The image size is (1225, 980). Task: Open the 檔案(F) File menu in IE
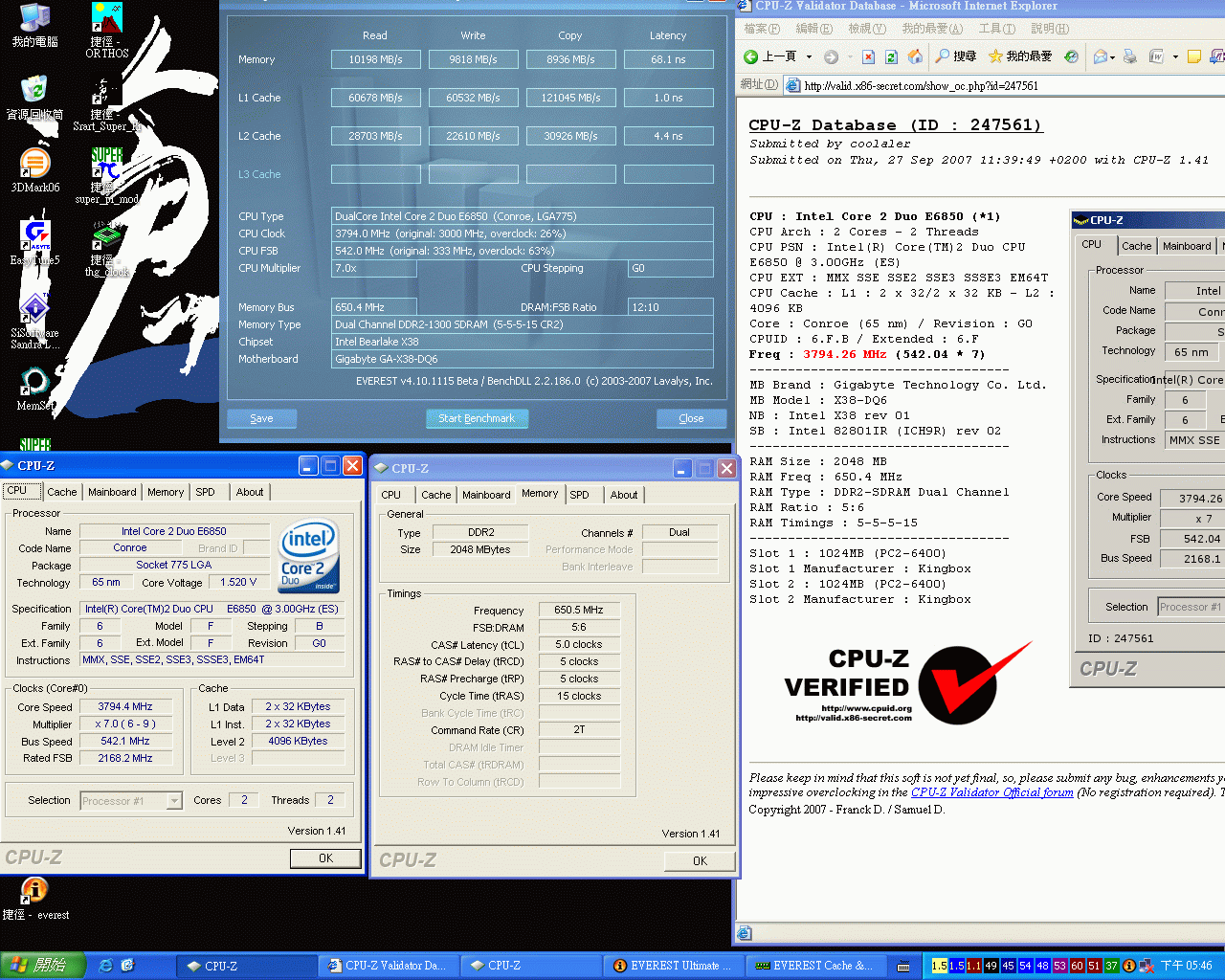[762, 29]
